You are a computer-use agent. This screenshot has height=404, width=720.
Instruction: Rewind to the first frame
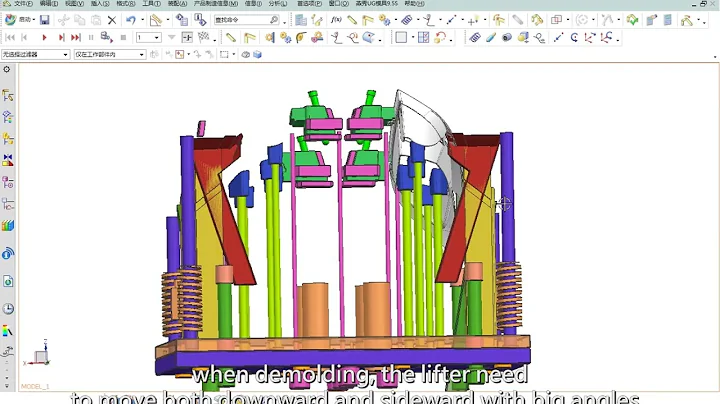pyautogui.click(x=10, y=38)
